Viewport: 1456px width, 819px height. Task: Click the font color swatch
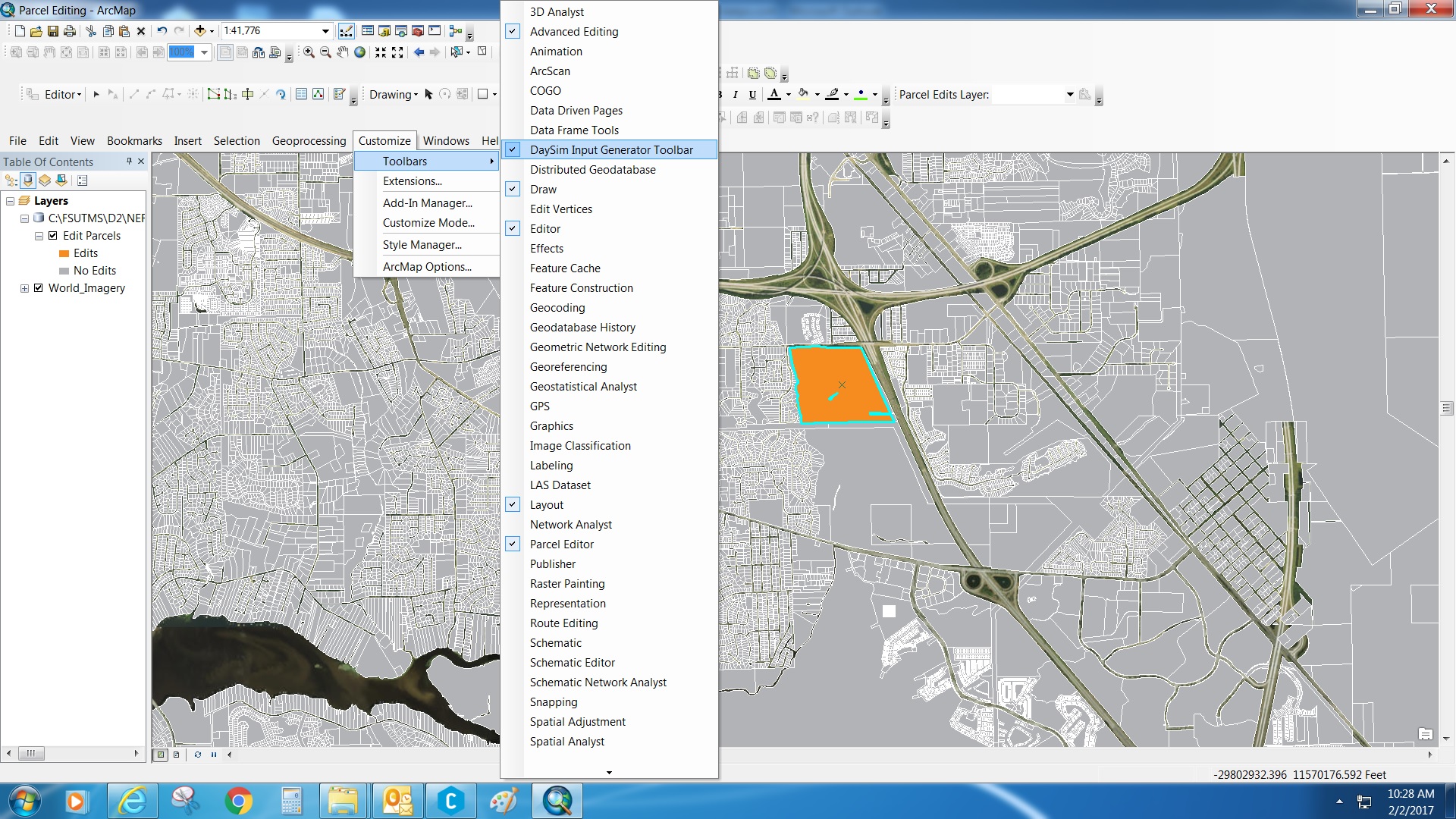pyautogui.click(x=773, y=94)
